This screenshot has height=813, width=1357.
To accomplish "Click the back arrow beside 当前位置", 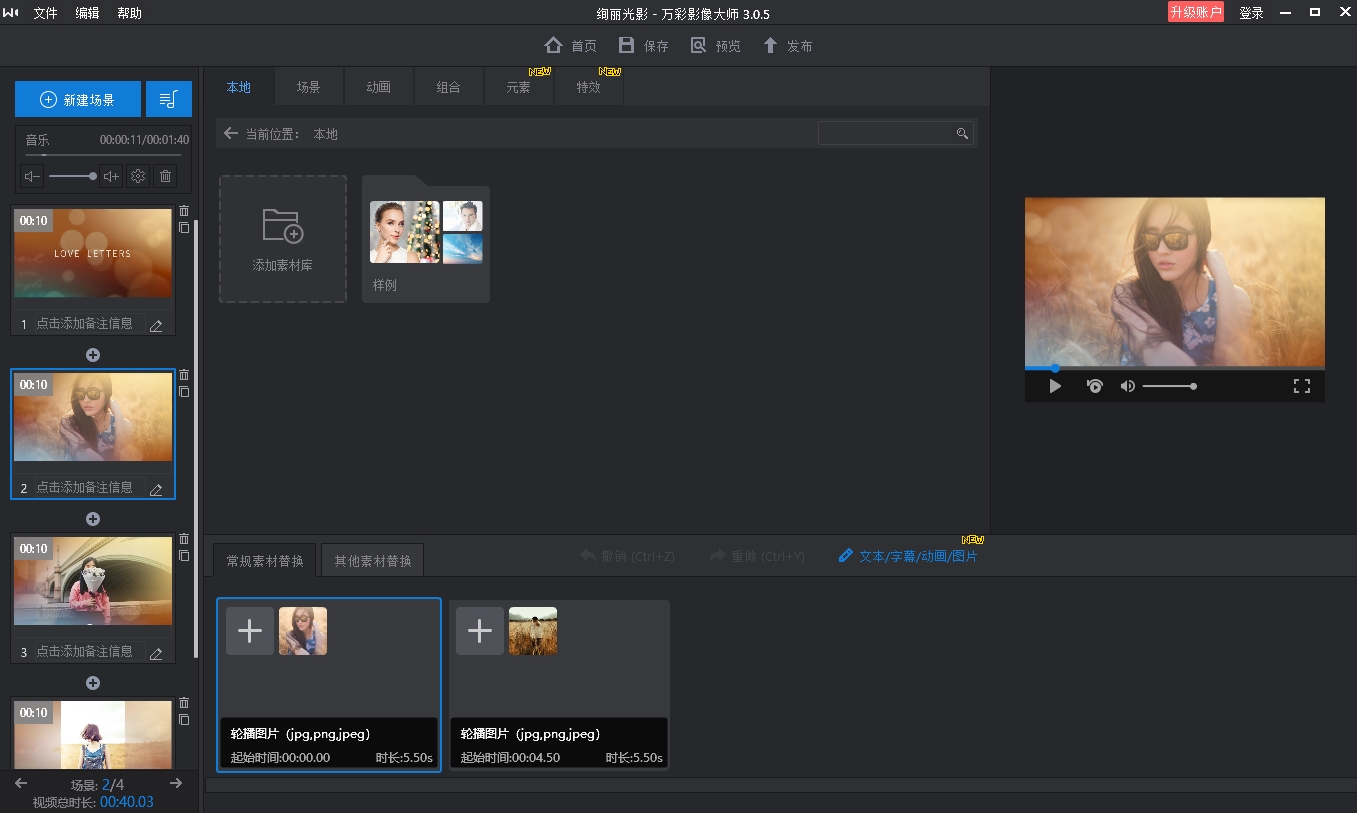I will coord(231,133).
